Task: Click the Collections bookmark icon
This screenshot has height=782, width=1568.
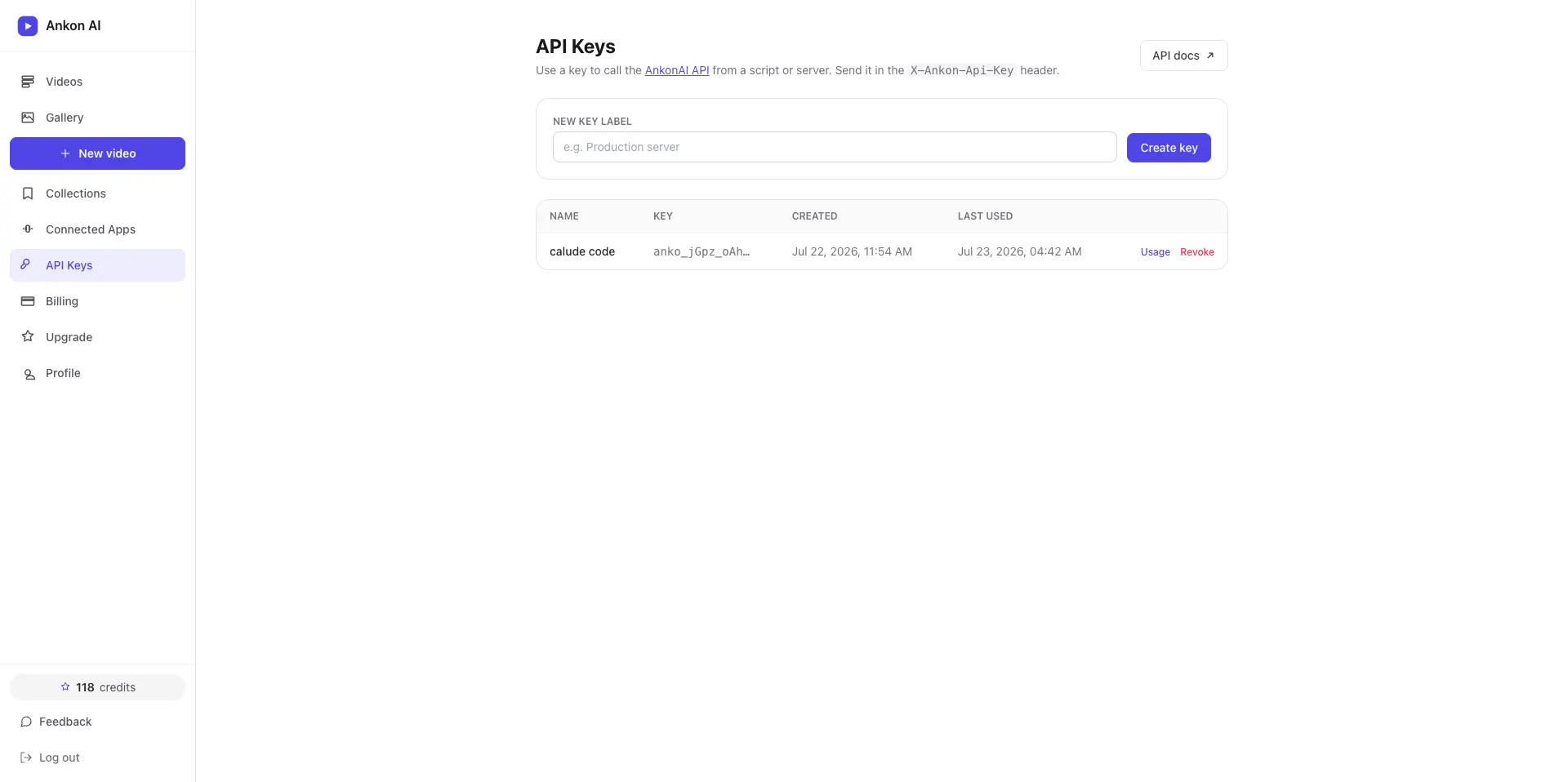Action: [x=28, y=193]
